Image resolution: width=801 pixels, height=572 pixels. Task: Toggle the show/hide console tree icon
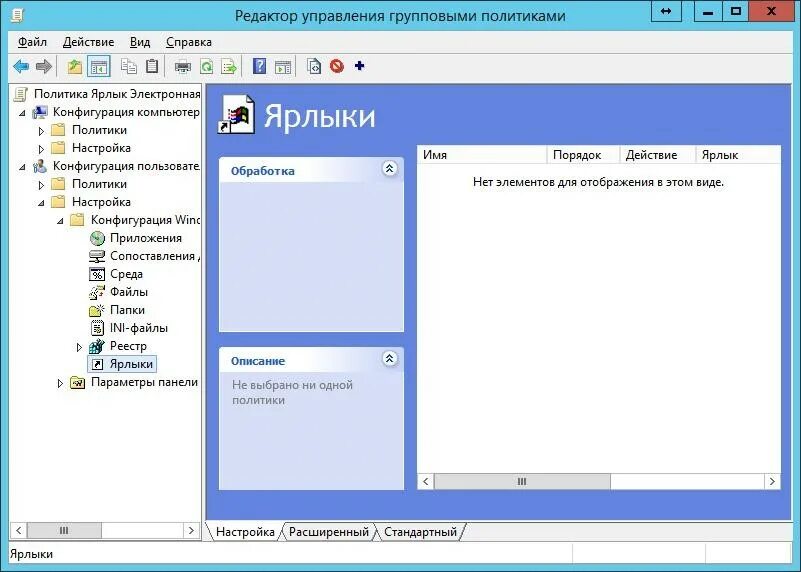(99, 66)
